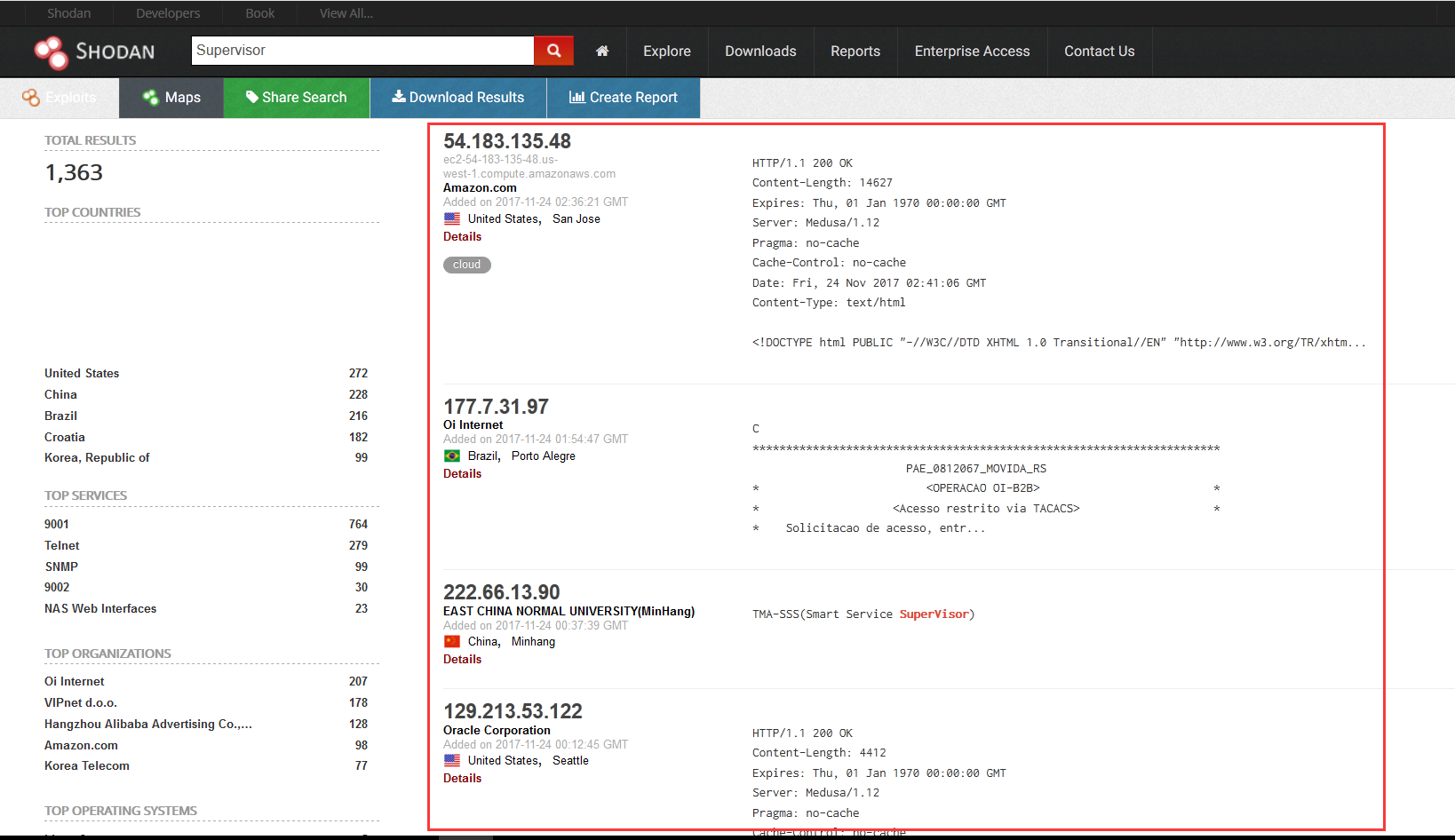
Task: Focus the Supervisor search field
Action: (x=362, y=51)
